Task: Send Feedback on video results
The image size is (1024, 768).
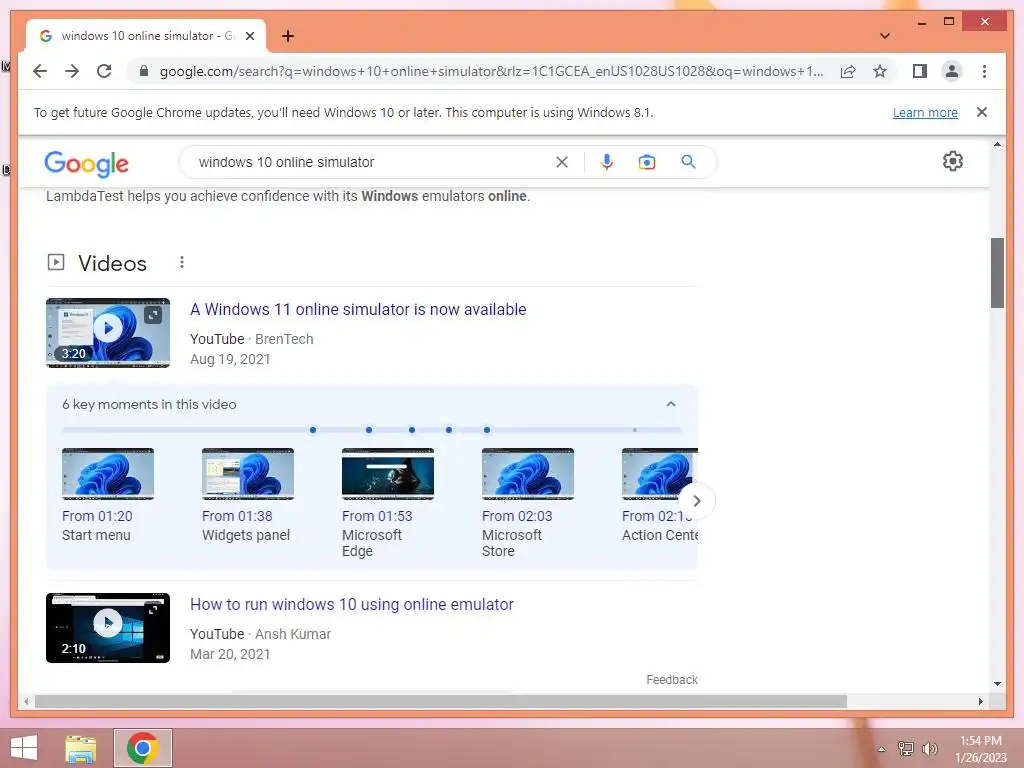Action: pyautogui.click(x=672, y=680)
